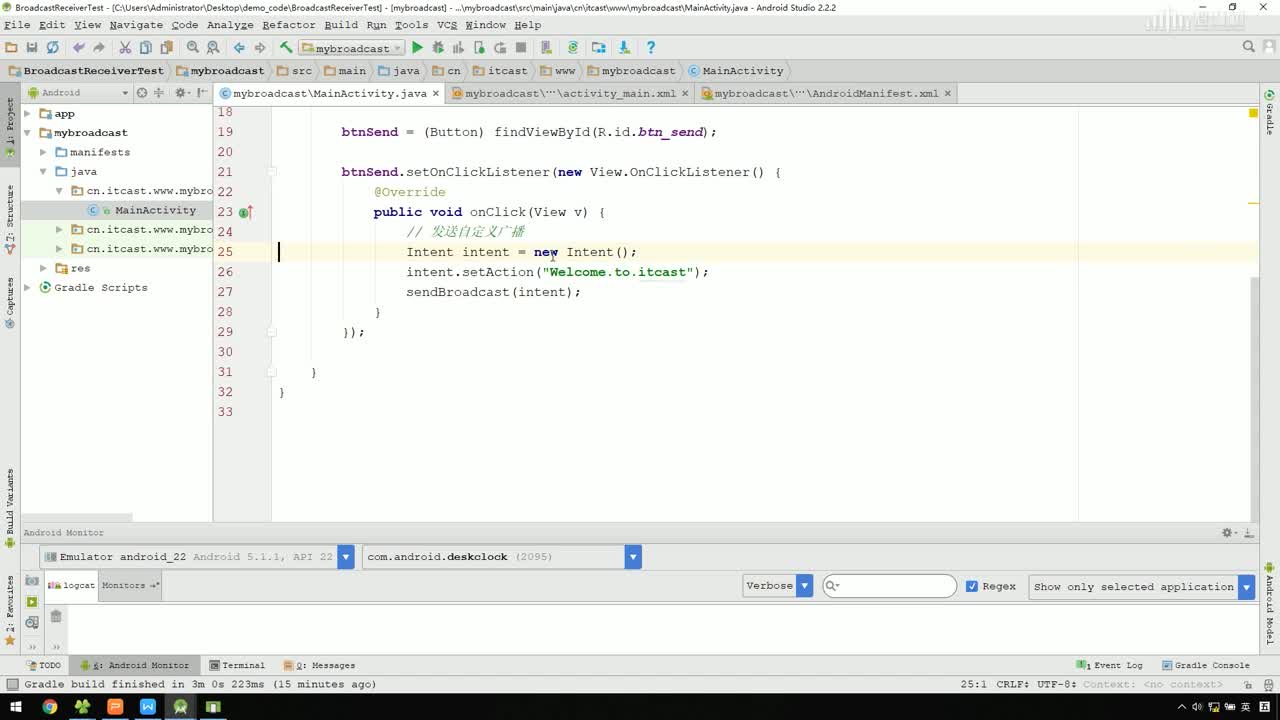The height and width of the screenshot is (720, 1280).
Task: Run the app with the green play icon
Action: 418,47
